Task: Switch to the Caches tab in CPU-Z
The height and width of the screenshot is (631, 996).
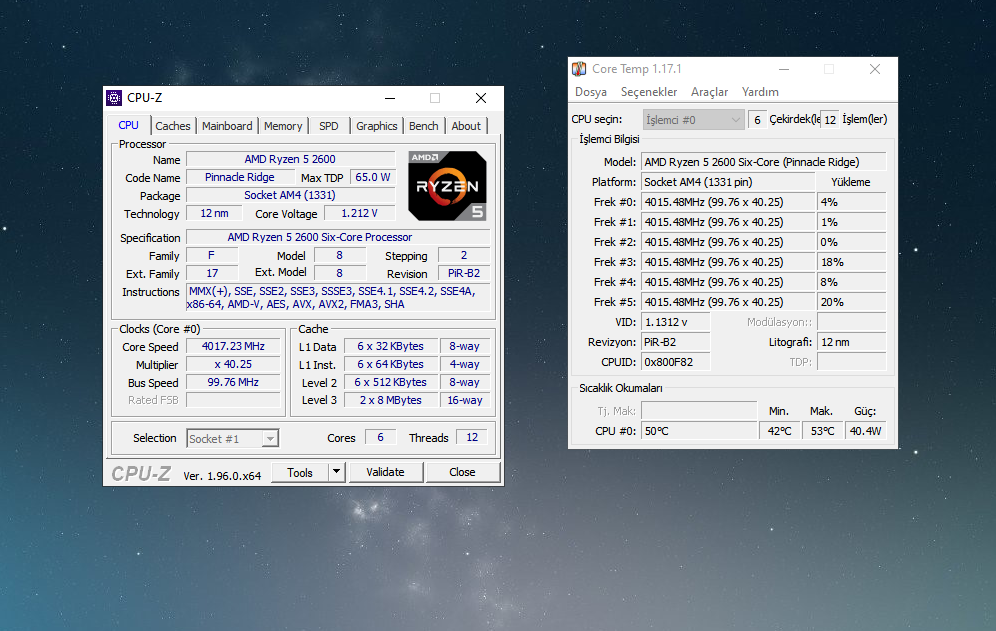Action: pyautogui.click(x=173, y=126)
